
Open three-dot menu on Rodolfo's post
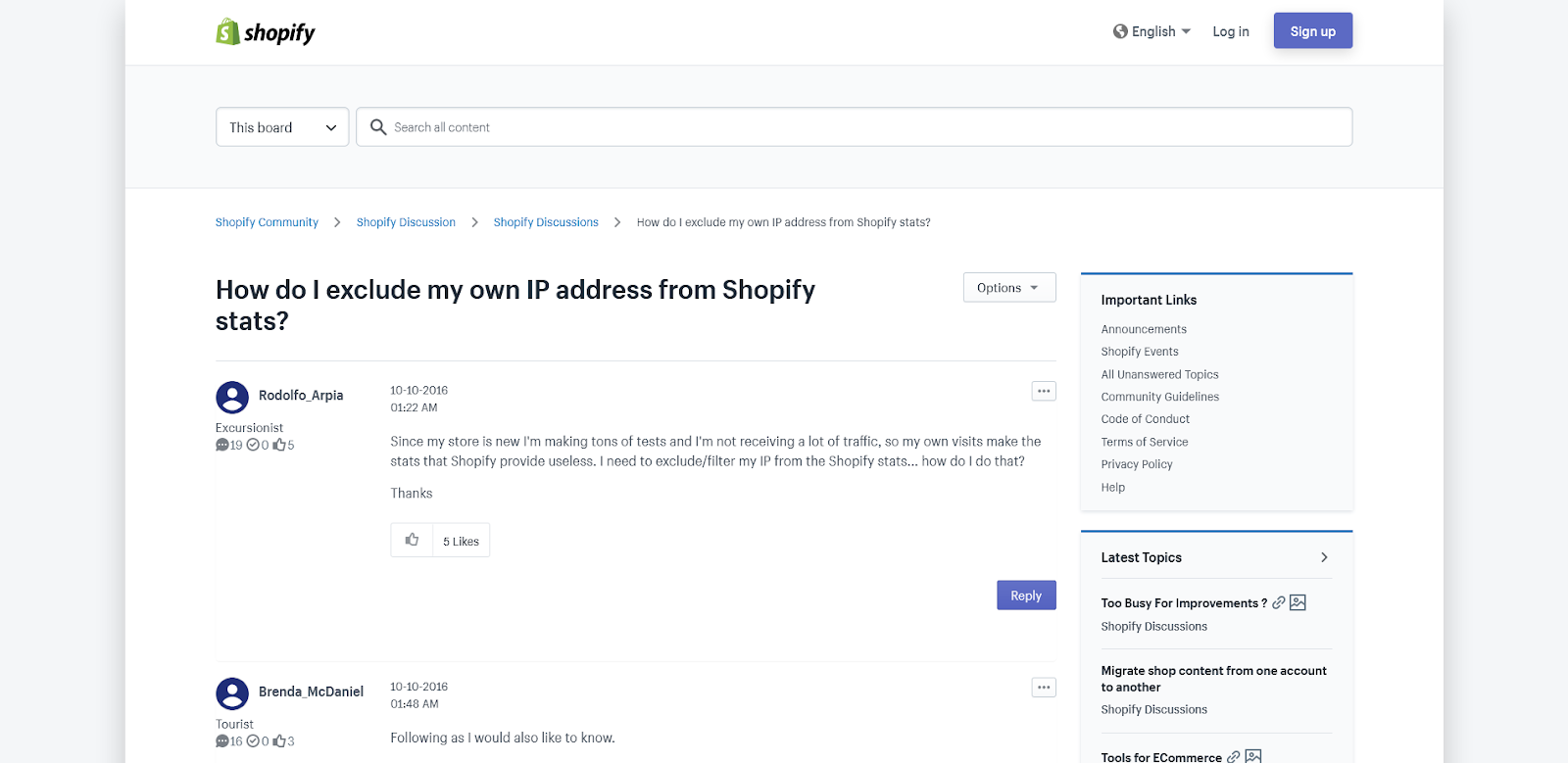click(x=1044, y=391)
